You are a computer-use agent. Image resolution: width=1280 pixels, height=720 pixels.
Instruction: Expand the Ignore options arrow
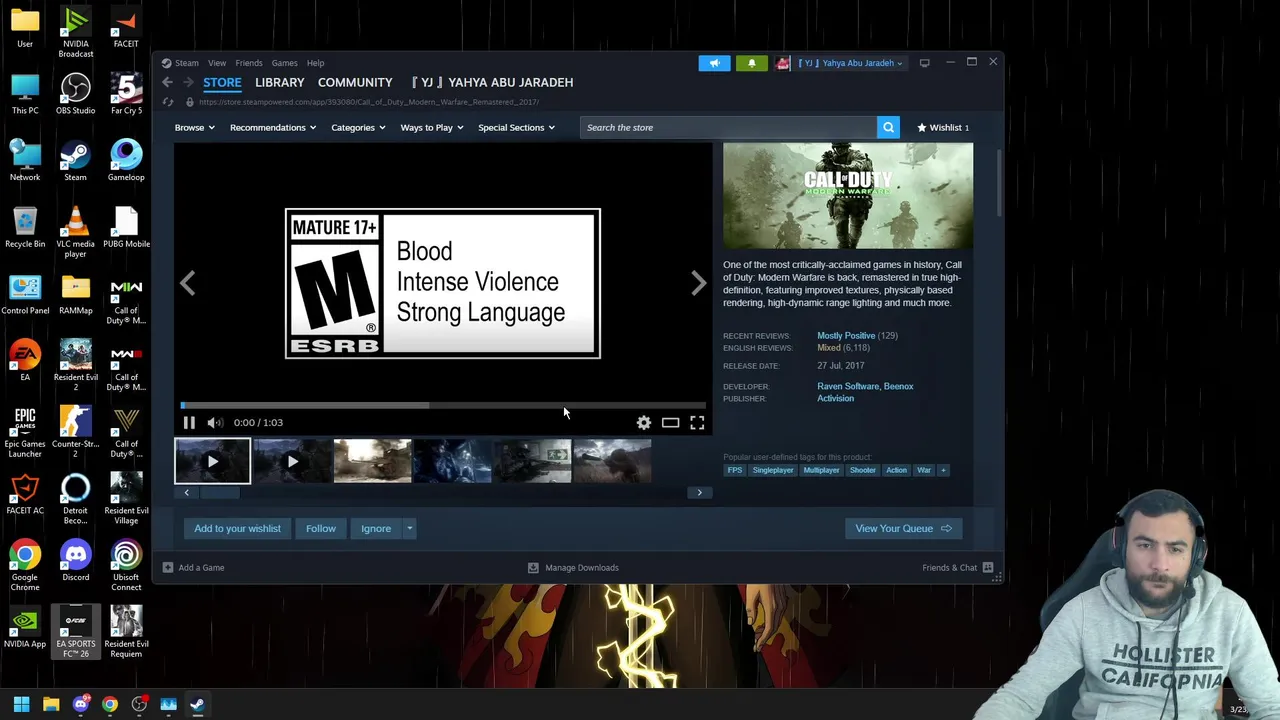(x=409, y=528)
